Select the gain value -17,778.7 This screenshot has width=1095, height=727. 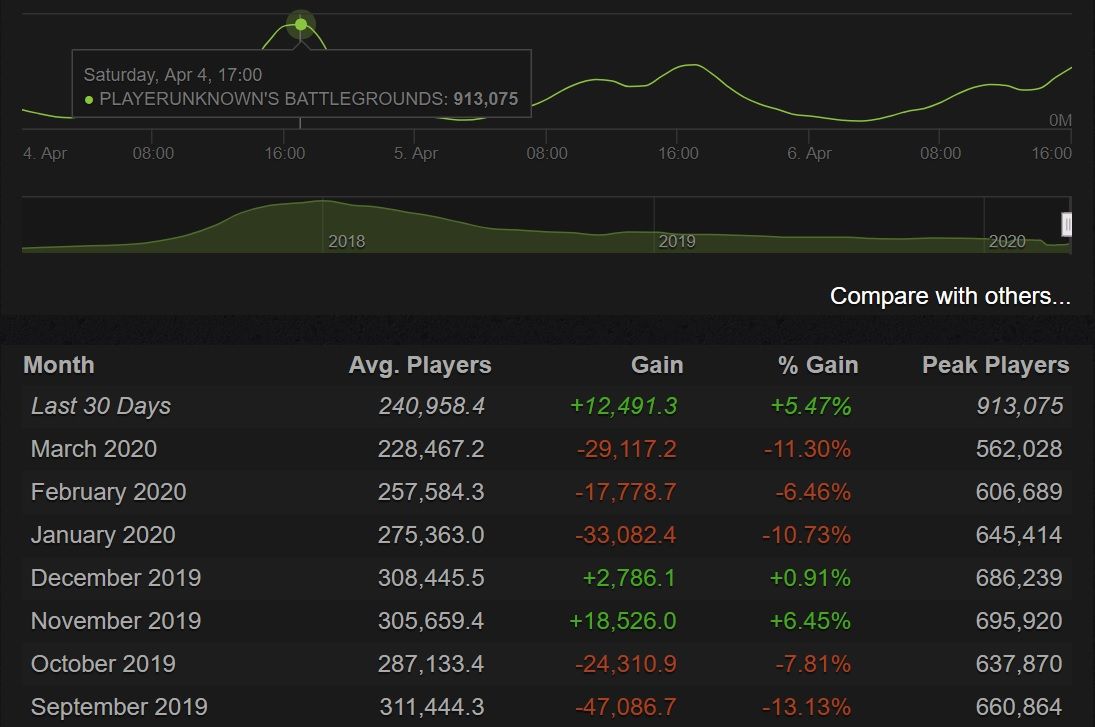point(626,492)
